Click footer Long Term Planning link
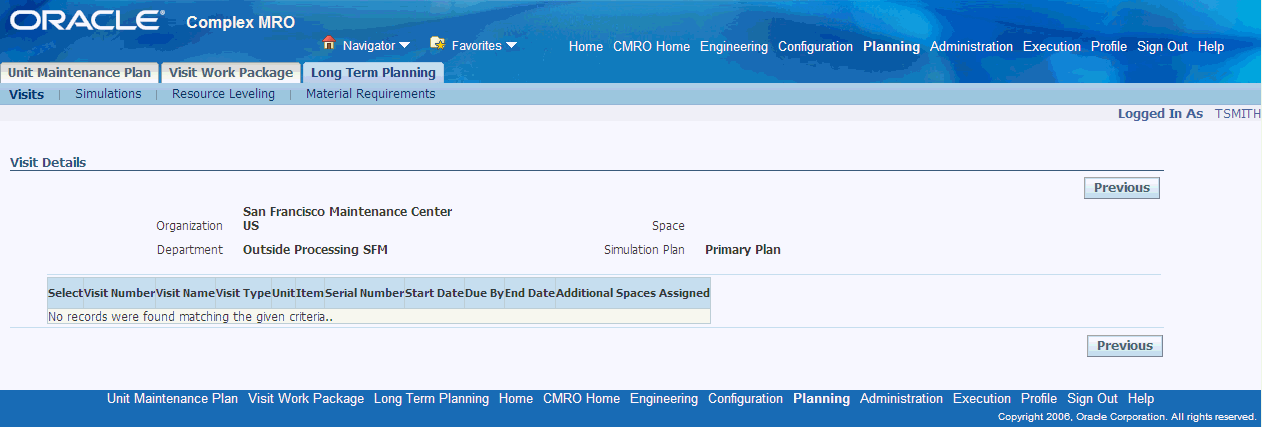Screen dimensions: 1262x427 pyautogui.click(x=431, y=398)
